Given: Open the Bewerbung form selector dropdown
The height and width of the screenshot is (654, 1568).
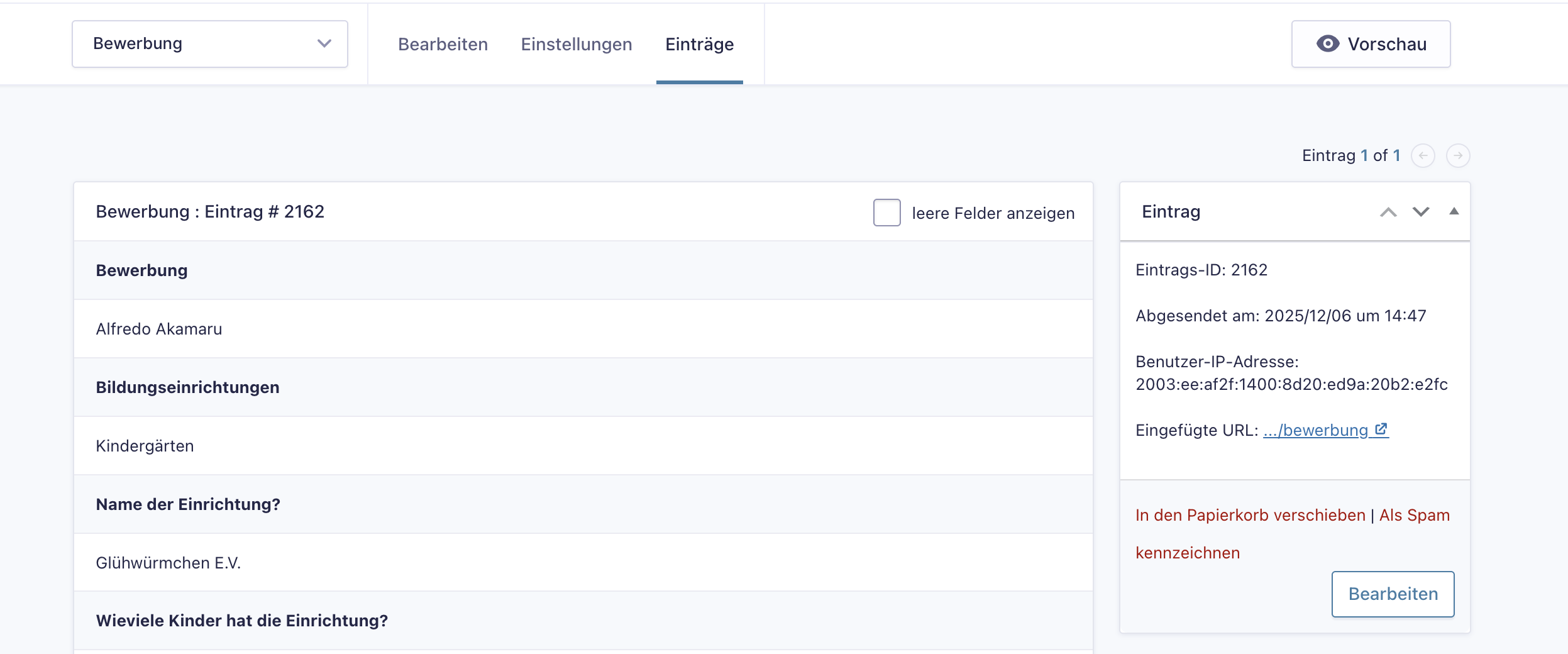Looking at the screenshot, I should [209, 44].
